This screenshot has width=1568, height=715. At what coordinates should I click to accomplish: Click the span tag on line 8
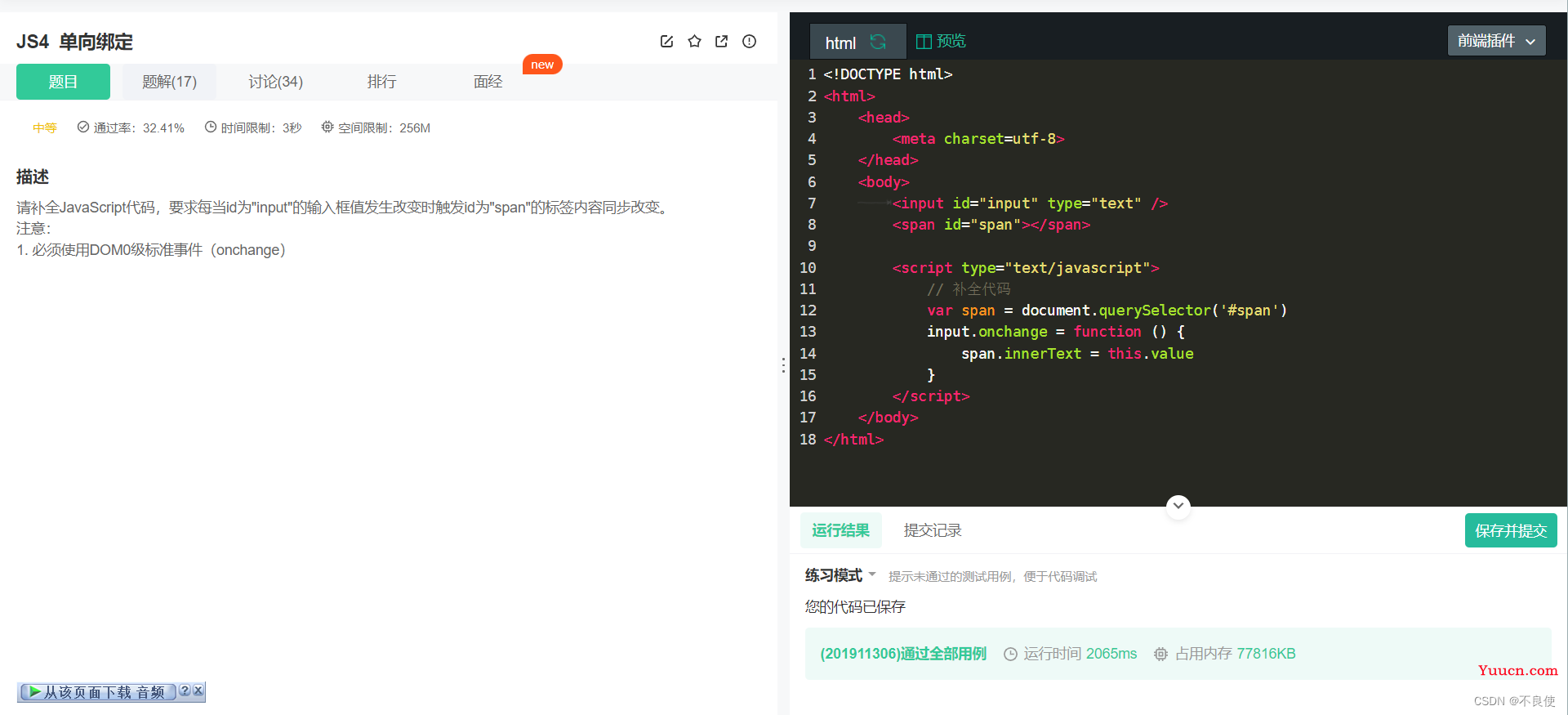[x=991, y=225]
